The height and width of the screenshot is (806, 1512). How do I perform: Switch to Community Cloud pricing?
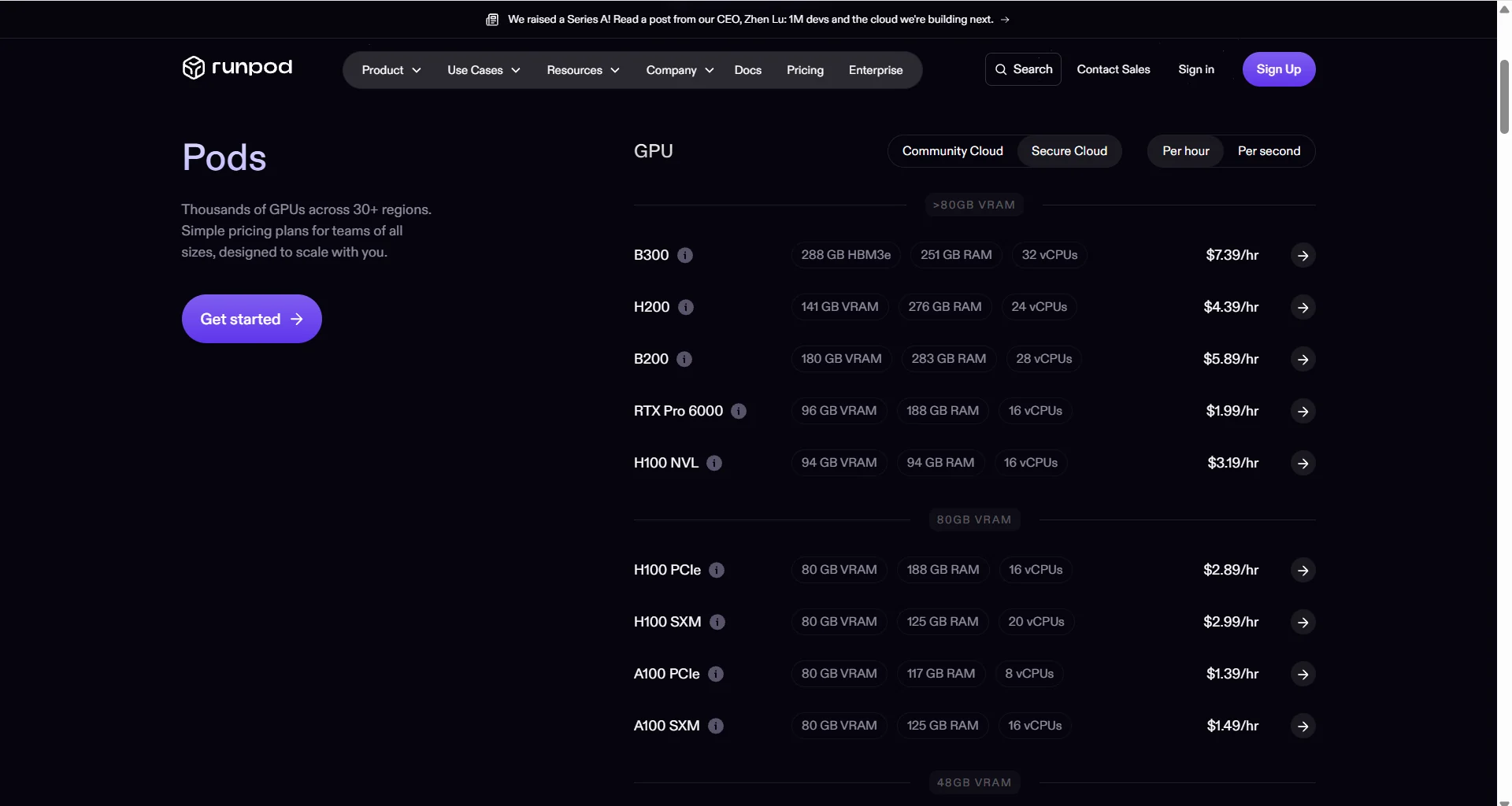tap(952, 151)
